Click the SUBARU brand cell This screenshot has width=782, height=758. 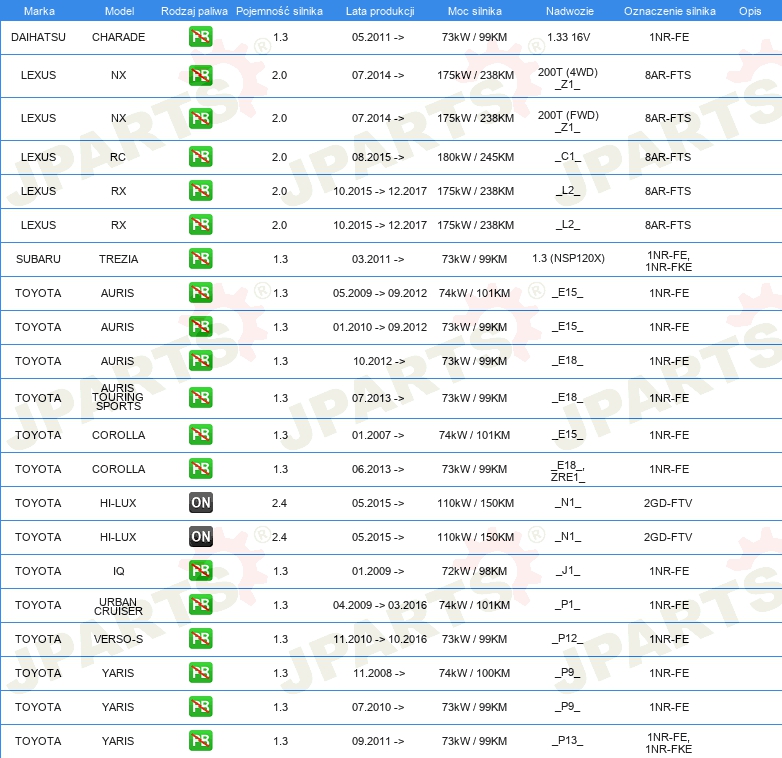pyautogui.click(x=38, y=259)
